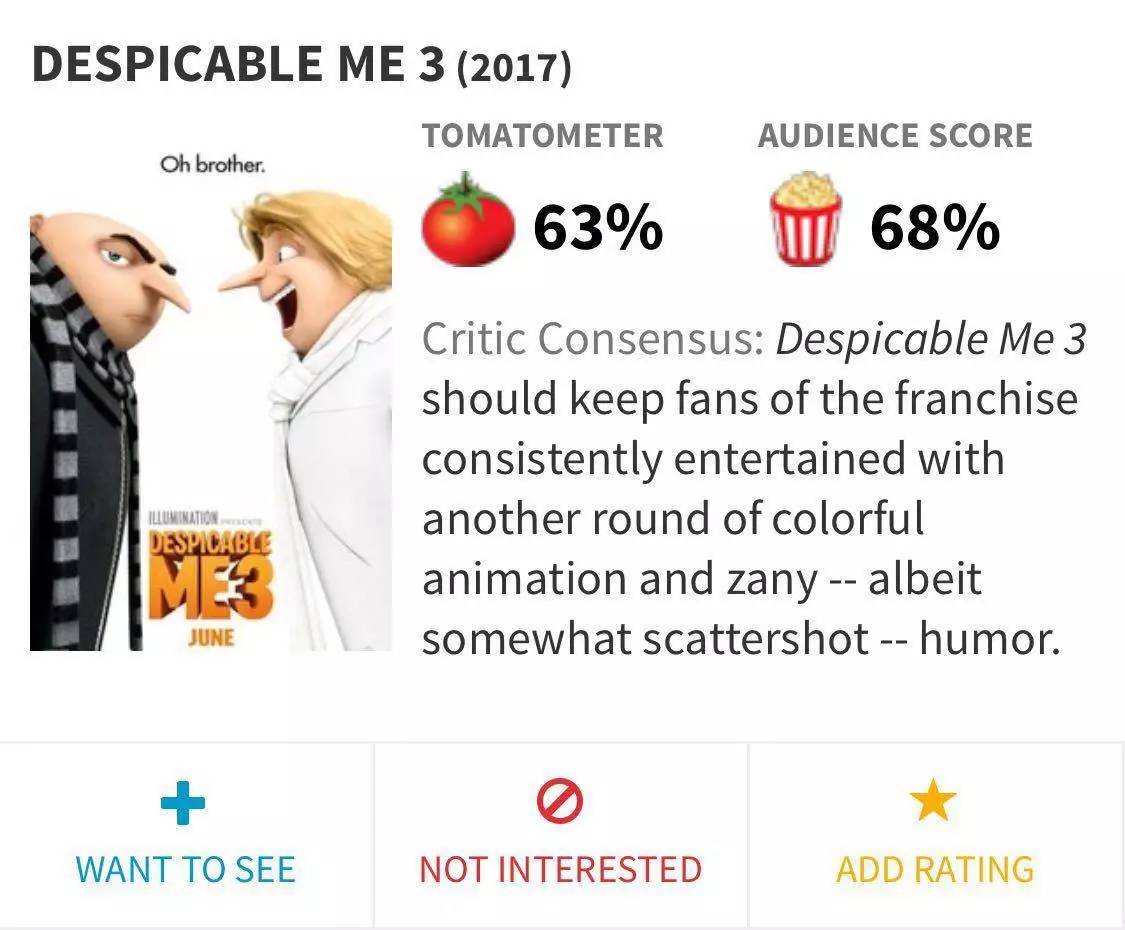Click the JUNE release text on poster
The width and height of the screenshot is (1125, 930).
pos(210,636)
